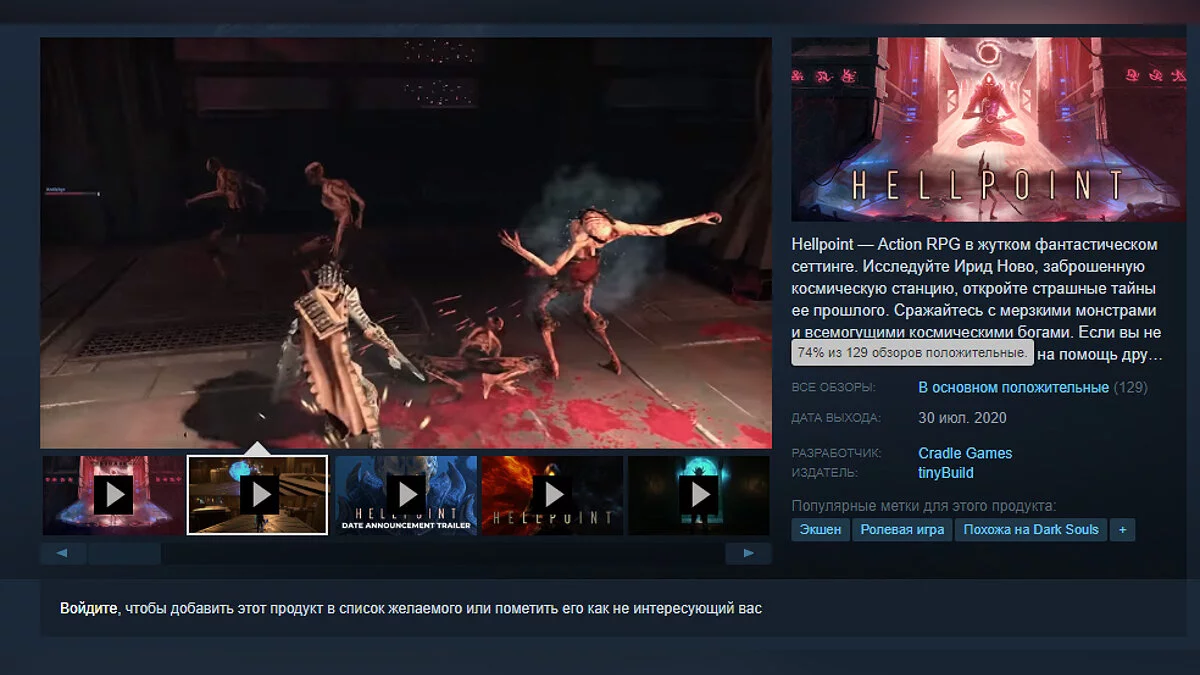Click the '74% из 129 обзоров положительные' tooltip
This screenshot has width=1200, height=675.
tap(912, 353)
